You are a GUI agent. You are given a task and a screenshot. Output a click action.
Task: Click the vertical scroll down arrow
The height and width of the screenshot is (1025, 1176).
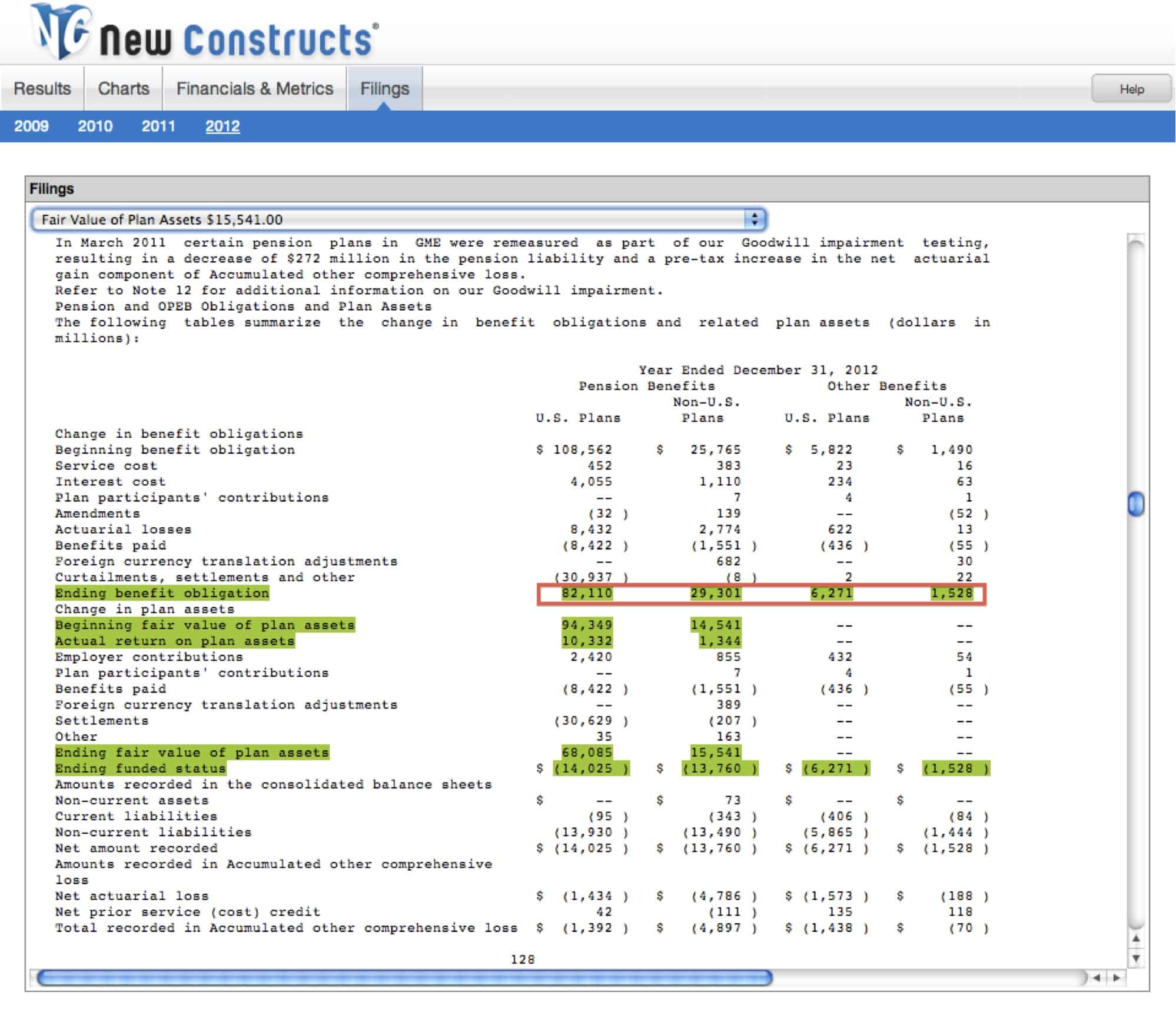click(1136, 958)
